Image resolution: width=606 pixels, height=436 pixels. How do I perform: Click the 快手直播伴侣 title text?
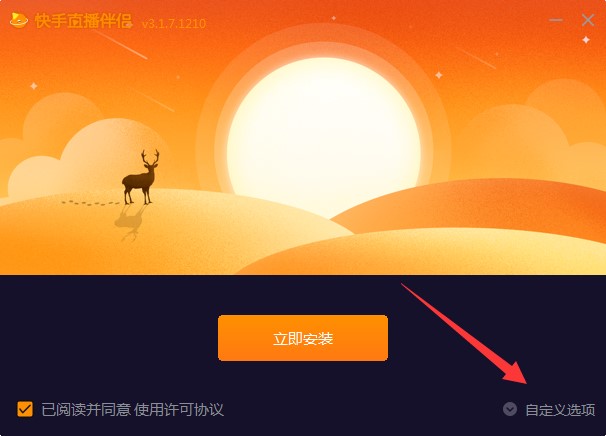coord(83,21)
